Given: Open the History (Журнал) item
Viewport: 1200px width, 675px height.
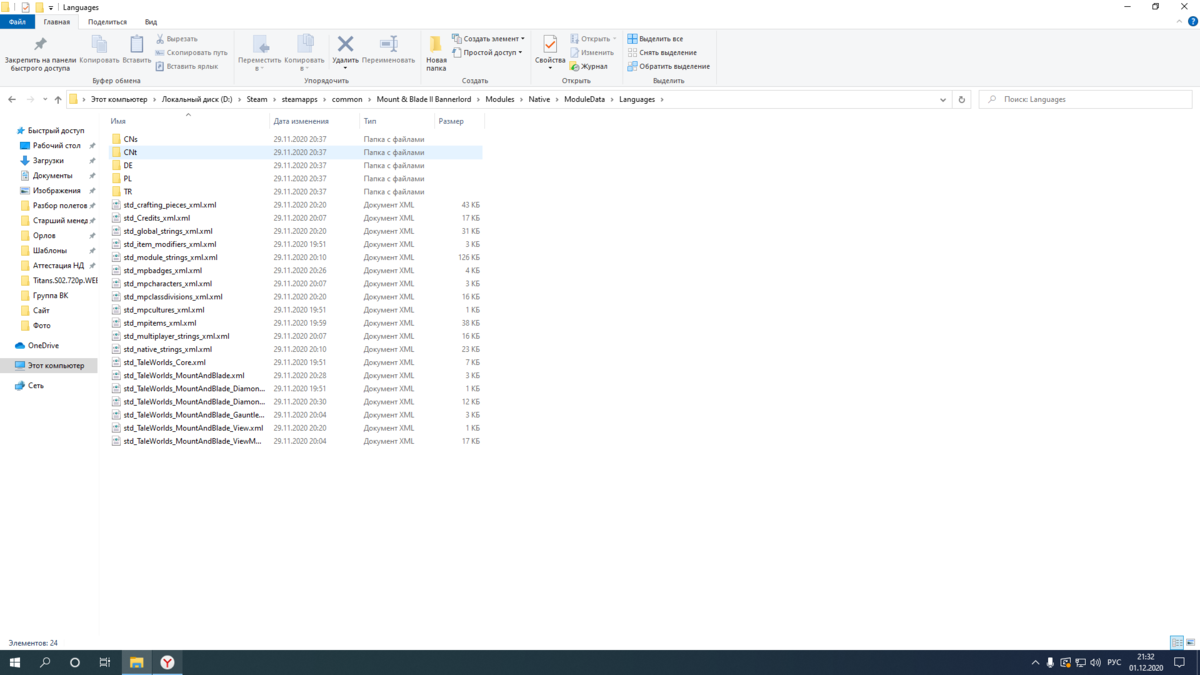Looking at the screenshot, I should [x=589, y=66].
